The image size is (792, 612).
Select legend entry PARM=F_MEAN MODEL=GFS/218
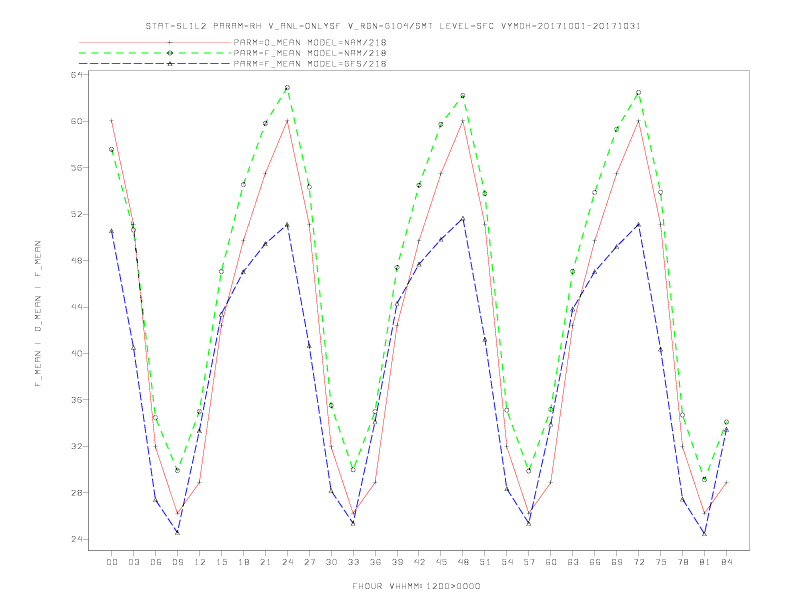click(310, 64)
